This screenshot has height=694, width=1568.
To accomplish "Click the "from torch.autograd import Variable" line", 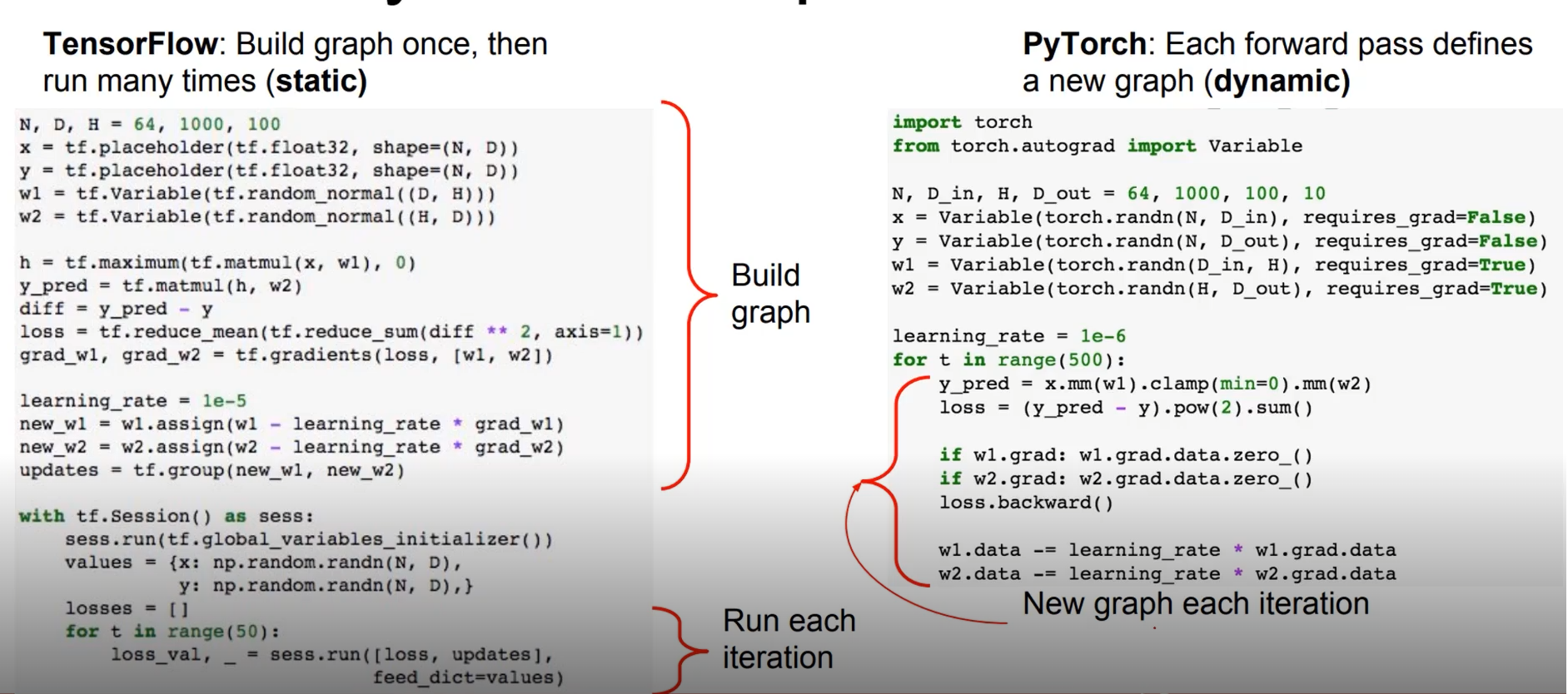I will [x=1098, y=146].
